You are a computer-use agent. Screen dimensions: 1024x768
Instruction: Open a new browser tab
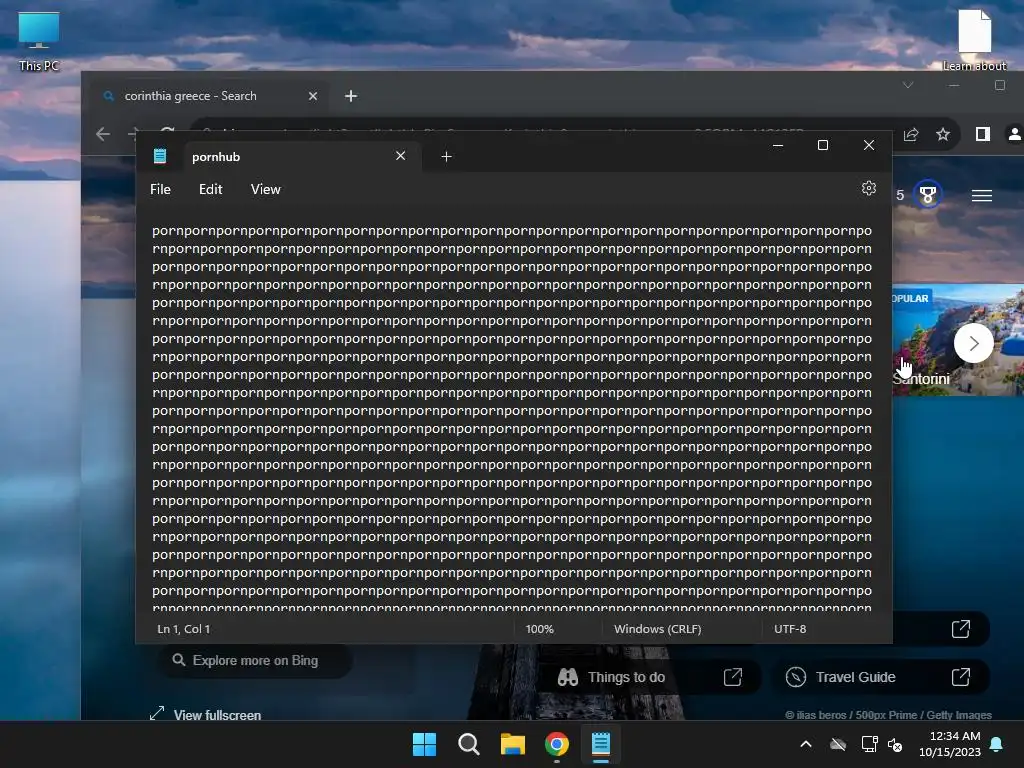[351, 96]
